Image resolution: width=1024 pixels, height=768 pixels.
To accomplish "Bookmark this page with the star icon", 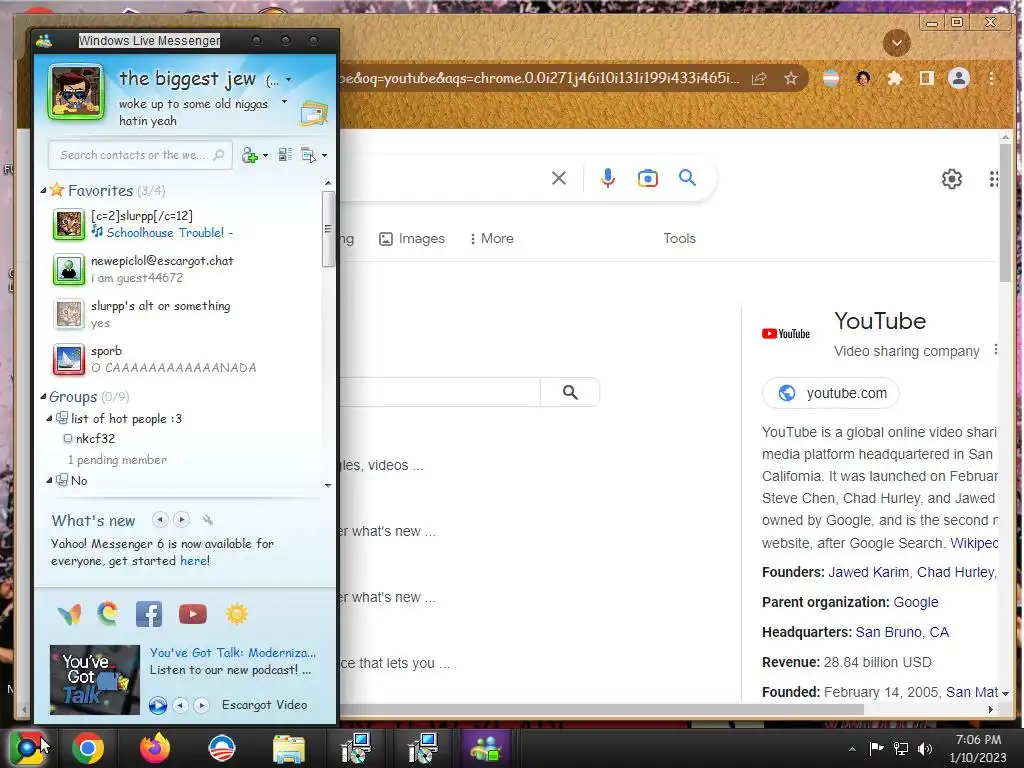I will (x=791, y=79).
